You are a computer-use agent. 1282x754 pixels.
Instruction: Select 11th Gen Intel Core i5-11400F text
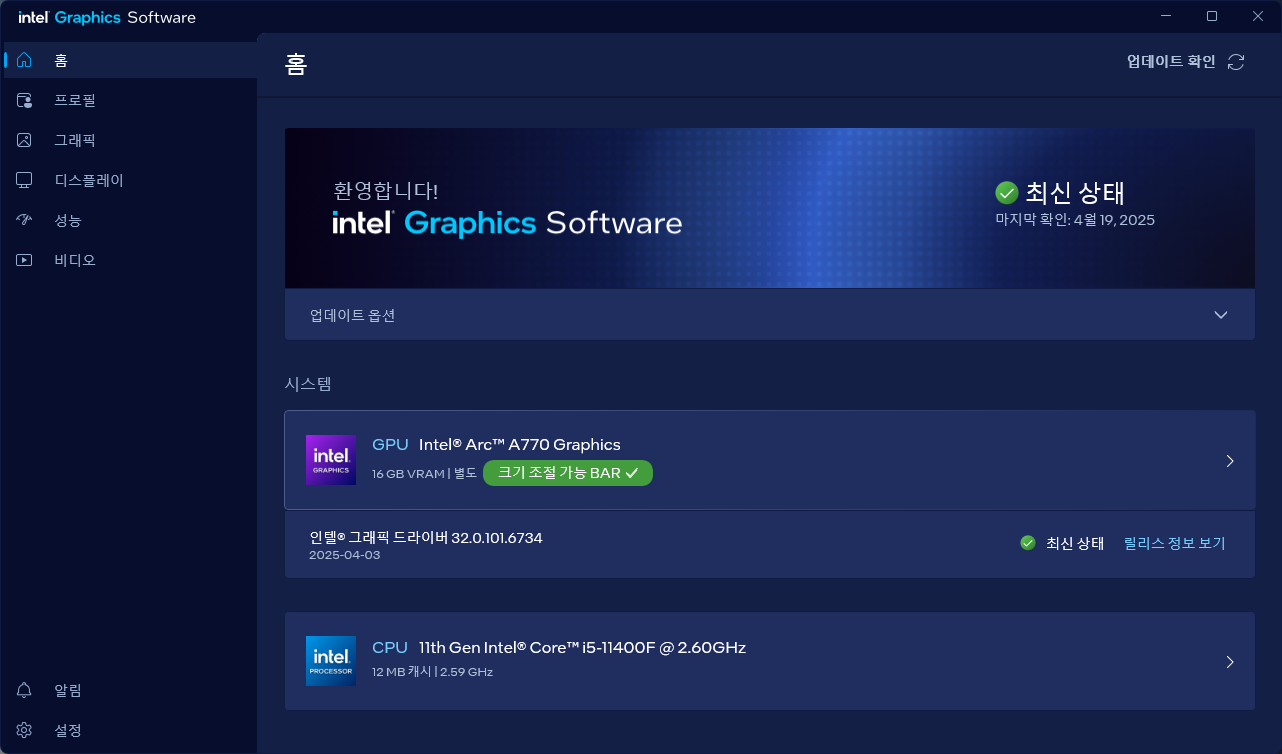point(582,647)
